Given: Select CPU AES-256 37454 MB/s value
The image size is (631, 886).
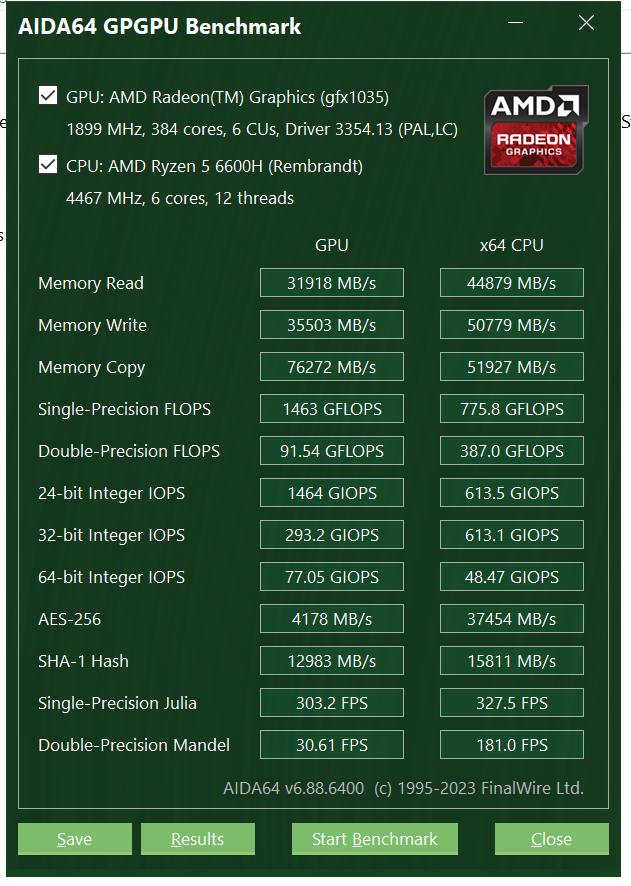Looking at the screenshot, I should click(512, 619).
